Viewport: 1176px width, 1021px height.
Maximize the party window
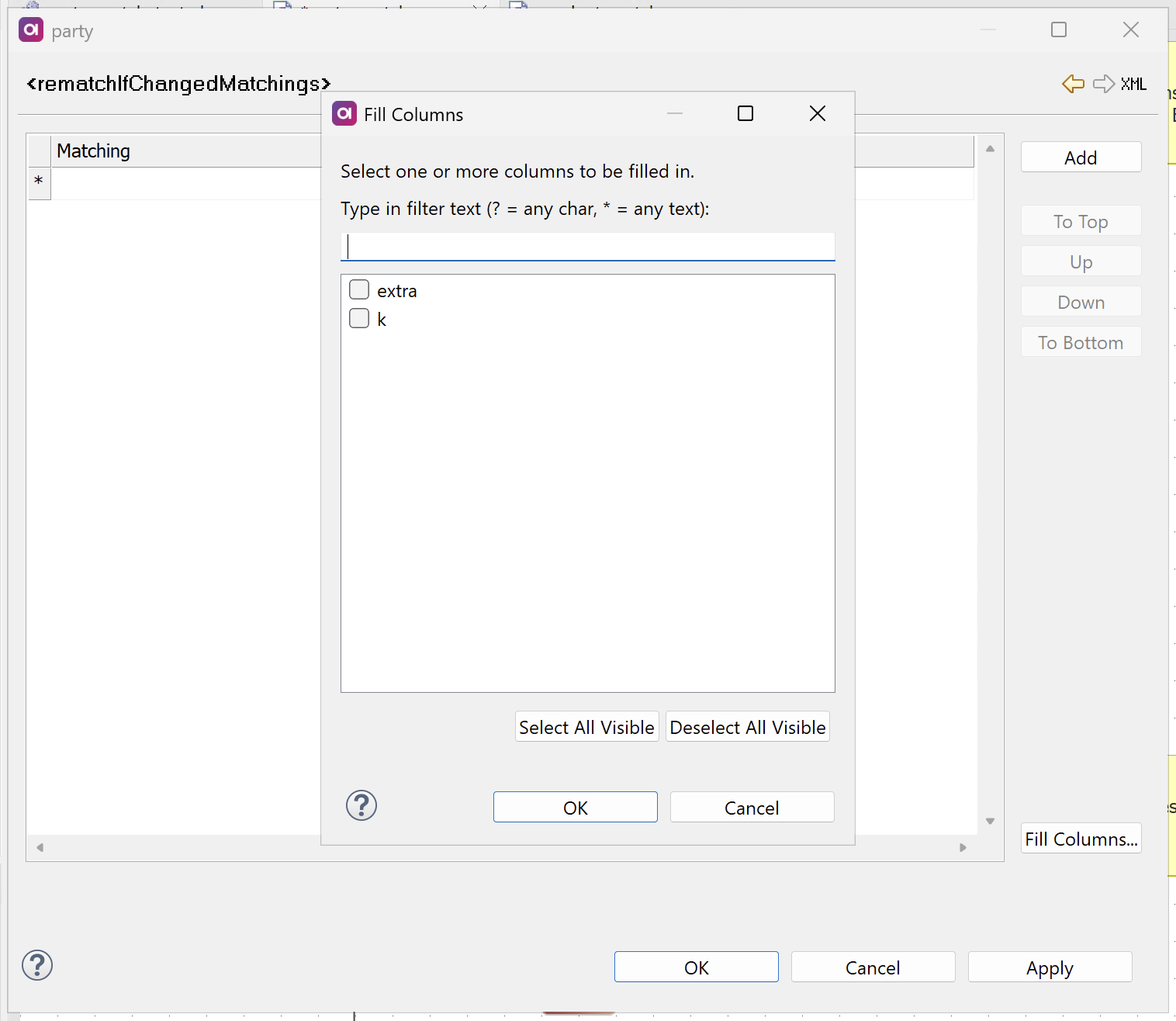coord(1059,30)
